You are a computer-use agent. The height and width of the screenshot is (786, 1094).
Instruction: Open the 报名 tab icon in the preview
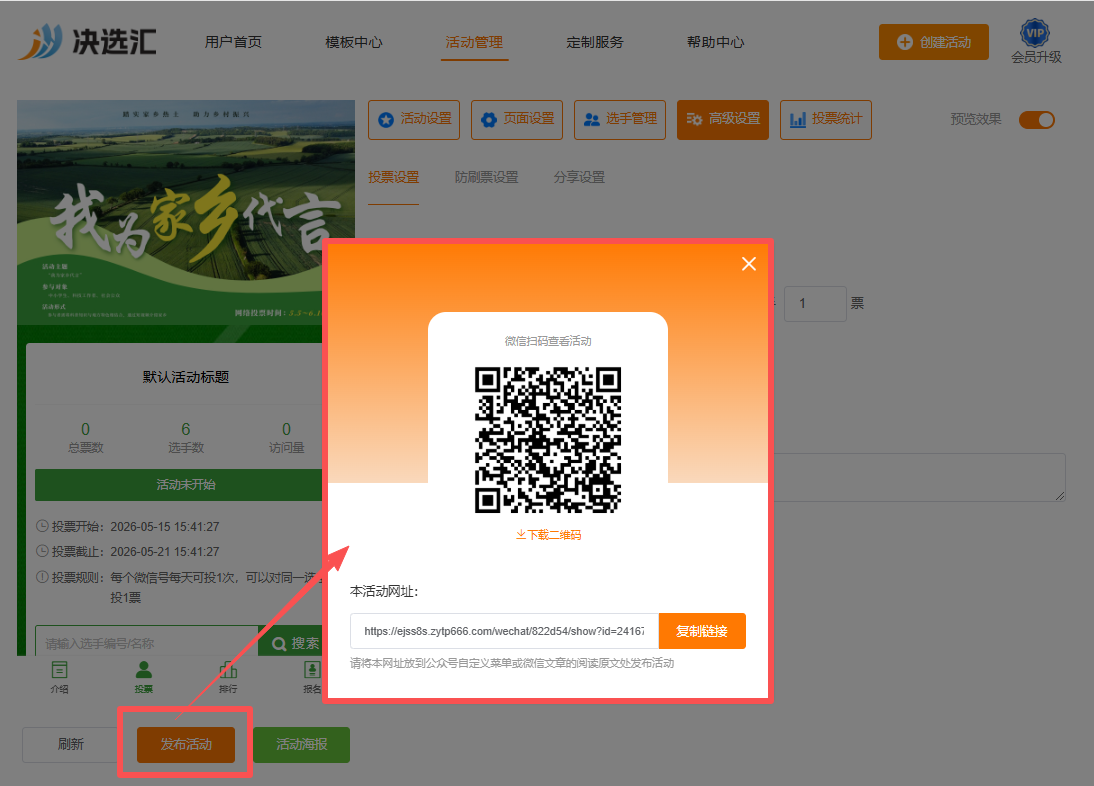[x=312, y=677]
